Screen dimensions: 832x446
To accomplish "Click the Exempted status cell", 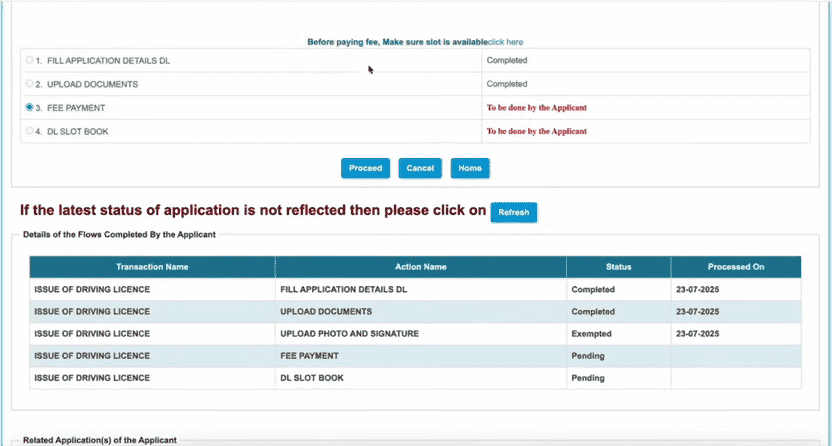I will tap(591, 334).
